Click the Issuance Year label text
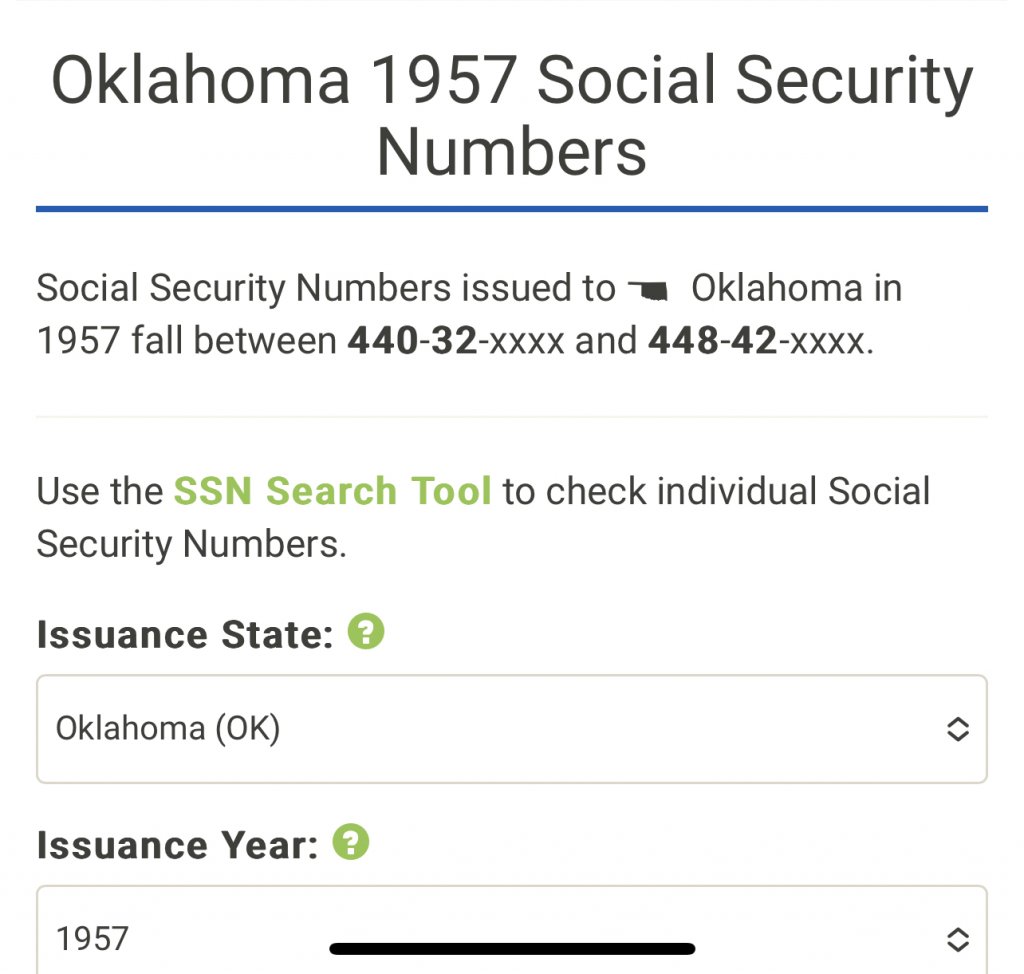This screenshot has height=974, width=1024. (x=177, y=846)
